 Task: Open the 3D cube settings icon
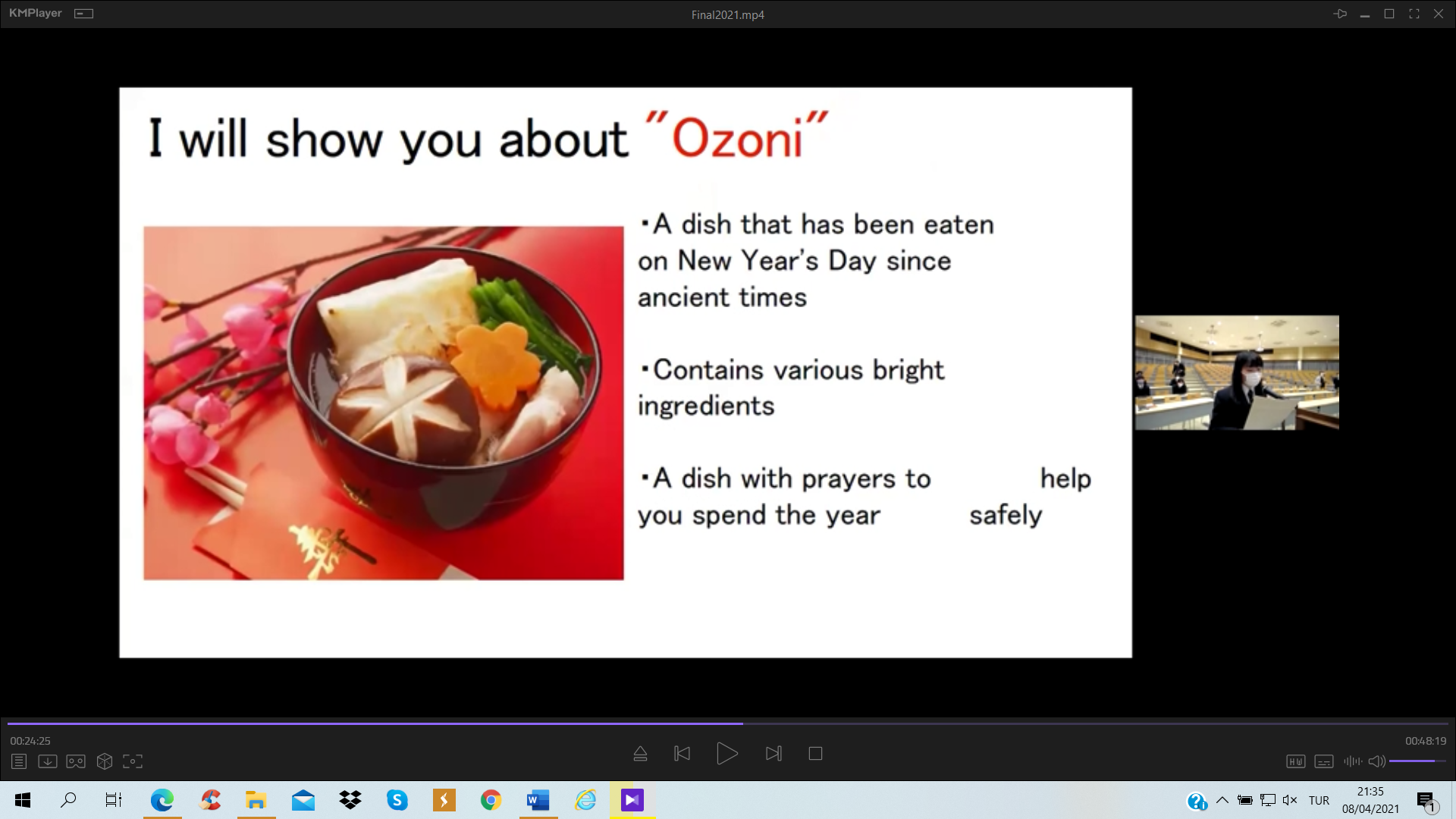click(105, 761)
